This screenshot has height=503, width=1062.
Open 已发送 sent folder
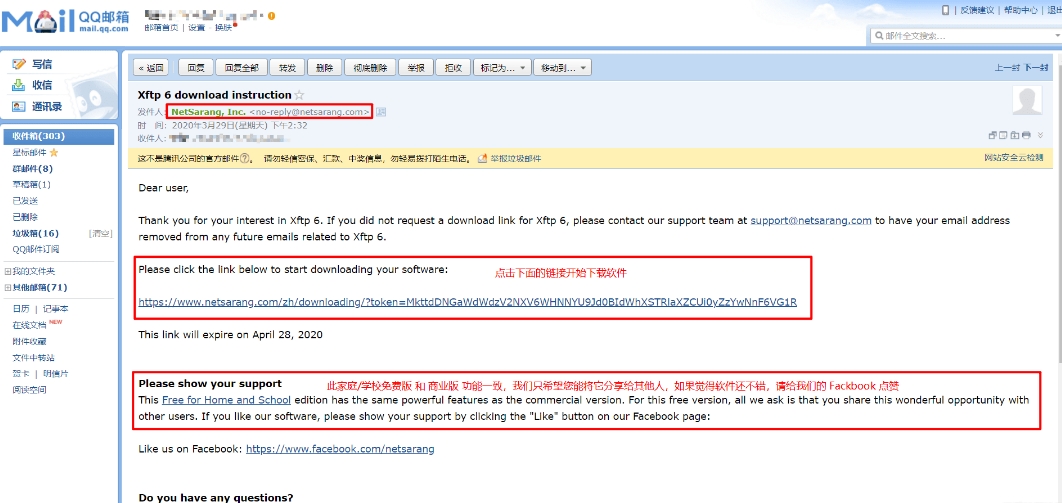click(25, 201)
